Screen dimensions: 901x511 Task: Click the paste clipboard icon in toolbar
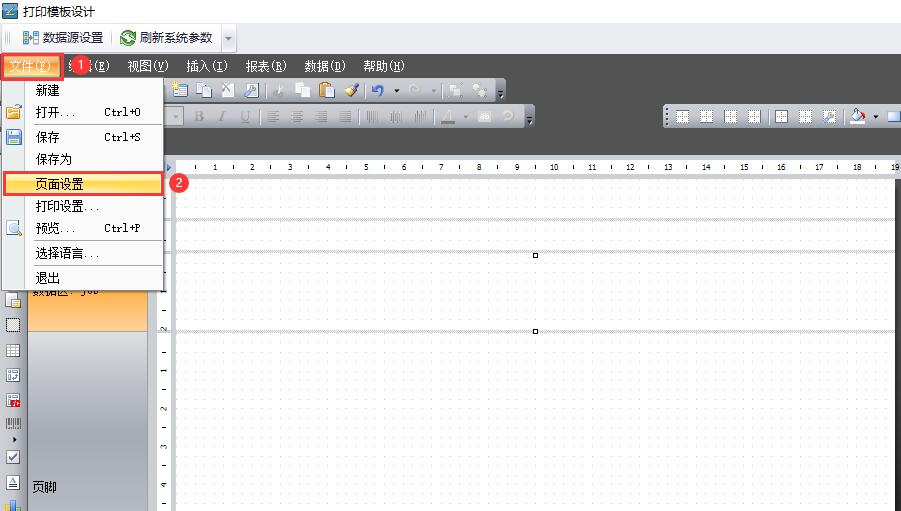pyautogui.click(x=327, y=90)
